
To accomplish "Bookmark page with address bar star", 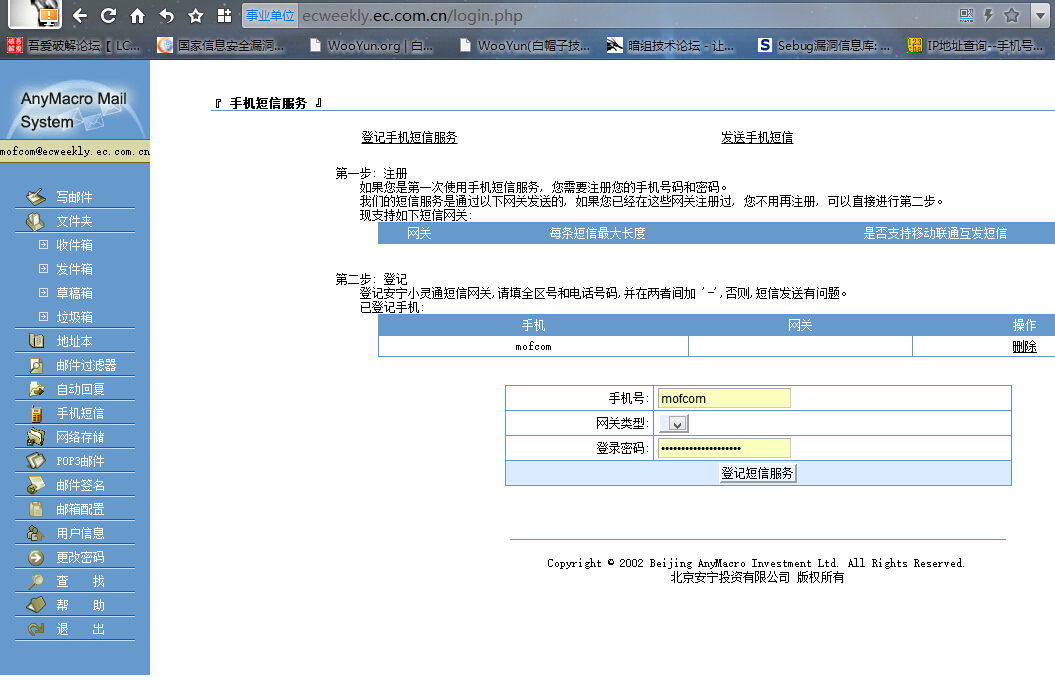I will 1011,15.
